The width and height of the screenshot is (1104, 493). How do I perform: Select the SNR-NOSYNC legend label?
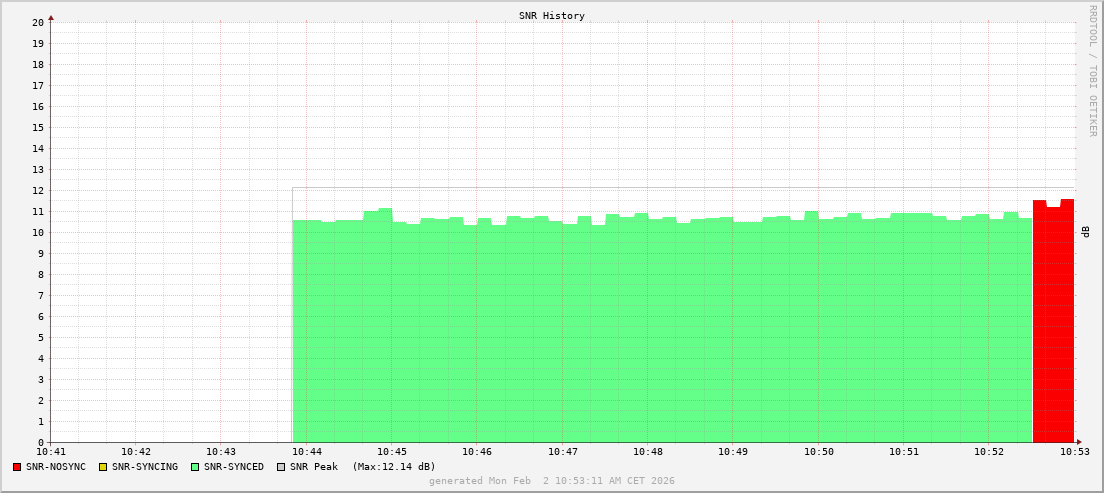[x=56, y=467]
